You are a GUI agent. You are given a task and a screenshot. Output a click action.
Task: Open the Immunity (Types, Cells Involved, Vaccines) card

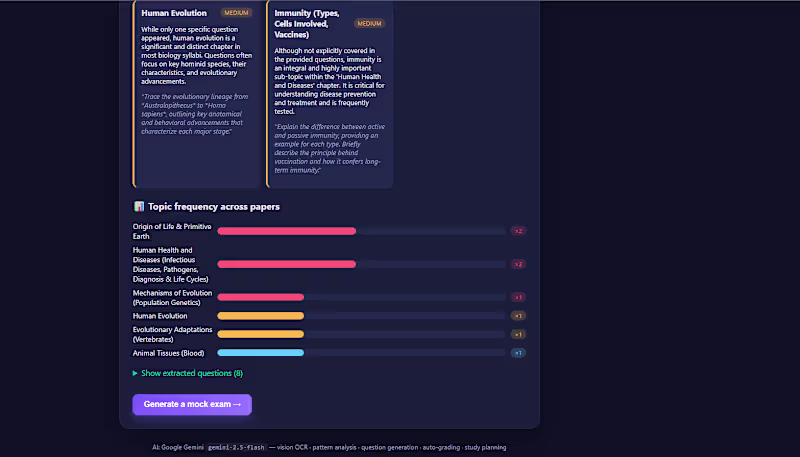tap(330, 94)
